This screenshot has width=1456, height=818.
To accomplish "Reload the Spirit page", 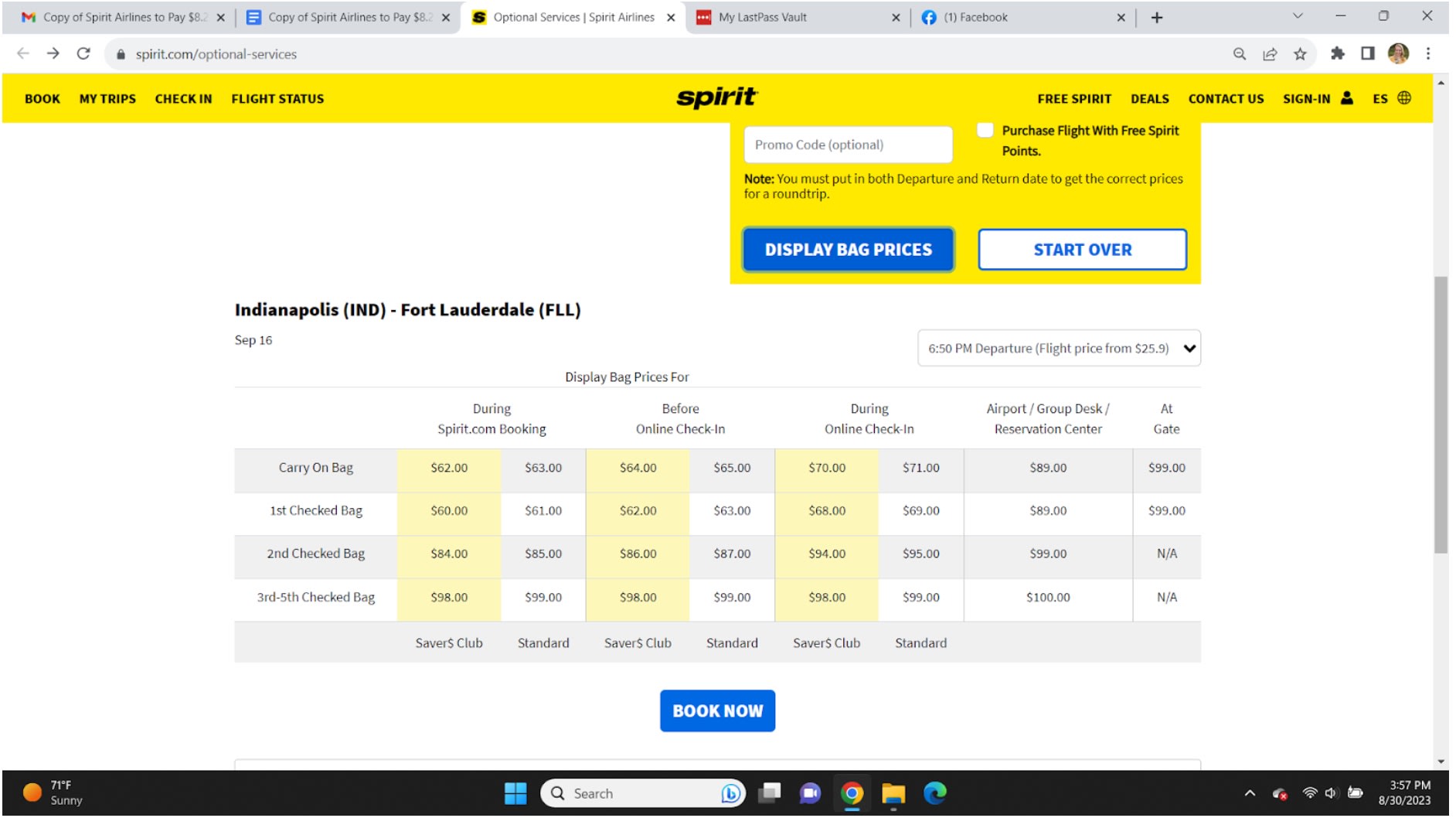I will (x=83, y=54).
